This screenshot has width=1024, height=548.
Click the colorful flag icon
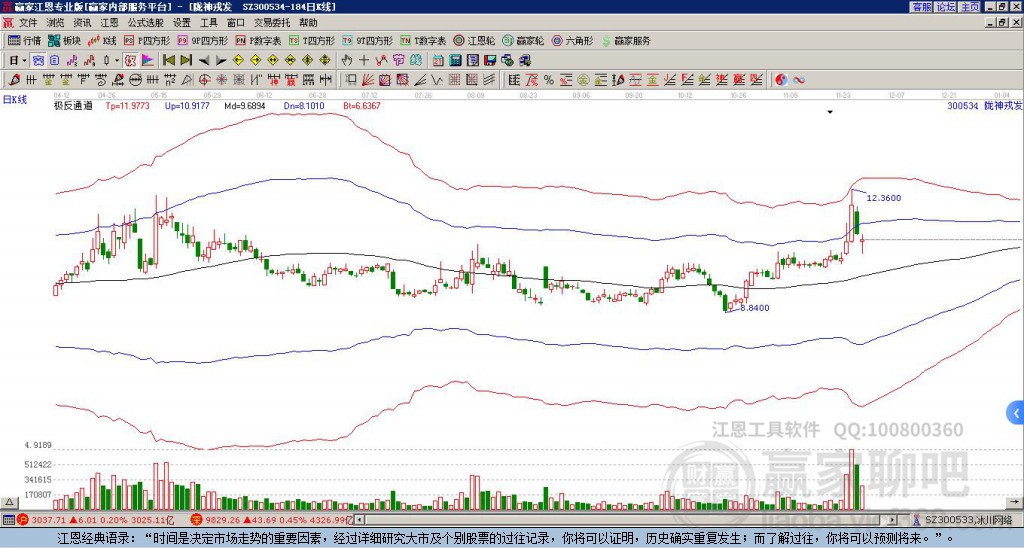[x=148, y=61]
